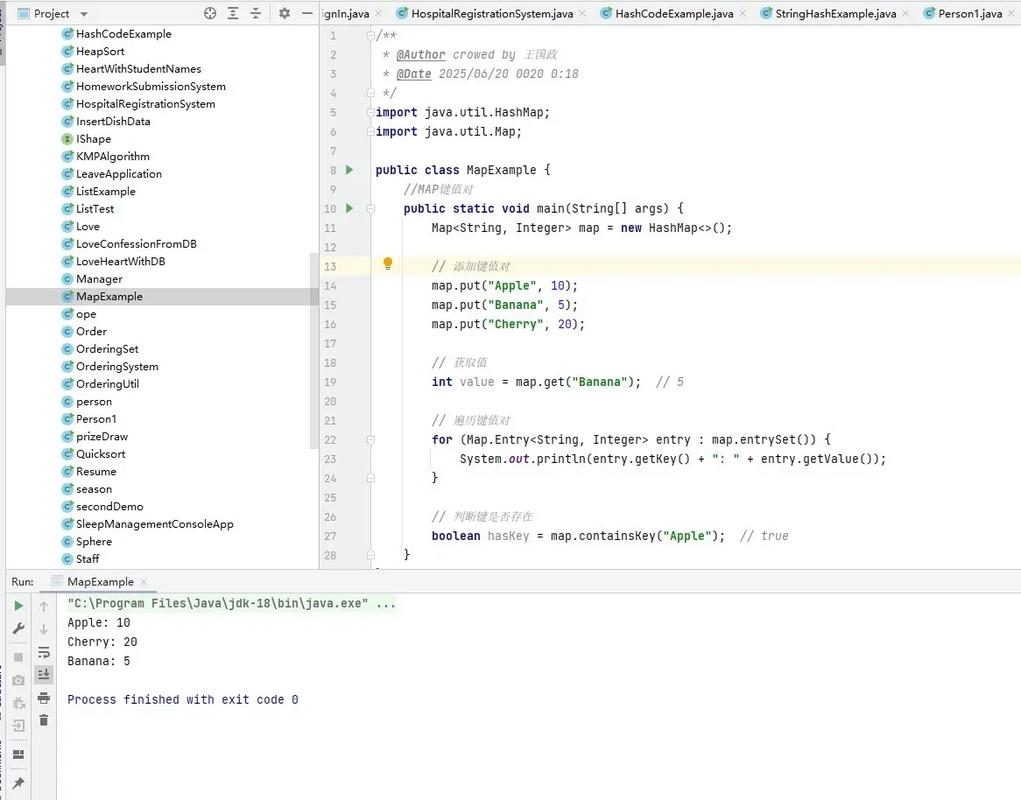Close the HashCodeExample.java tab
Image resolution: width=1021 pixels, height=800 pixels.
[742, 14]
